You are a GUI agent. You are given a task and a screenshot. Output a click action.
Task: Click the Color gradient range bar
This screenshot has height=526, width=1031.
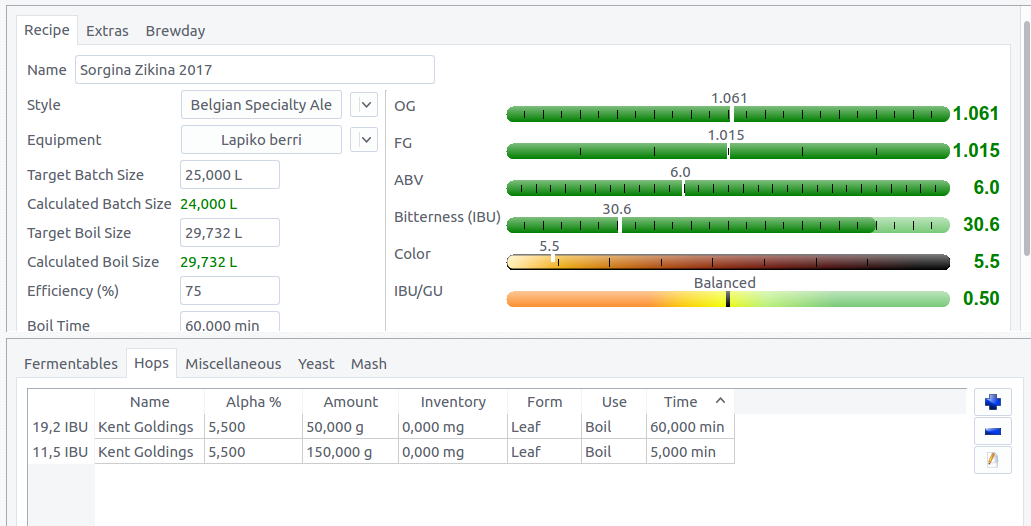click(727, 262)
